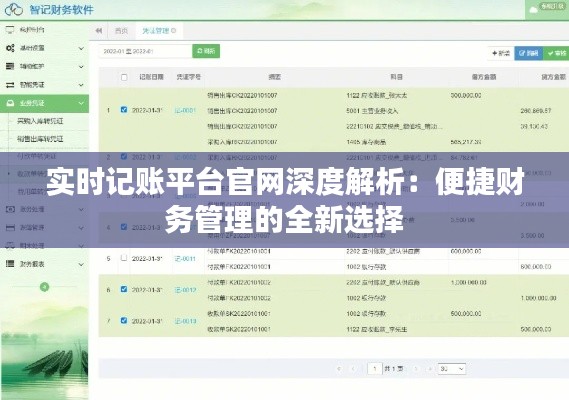This screenshot has width=569, height=400.
Task: Check the empty checkbox for row 5
Action: pos(124,258)
